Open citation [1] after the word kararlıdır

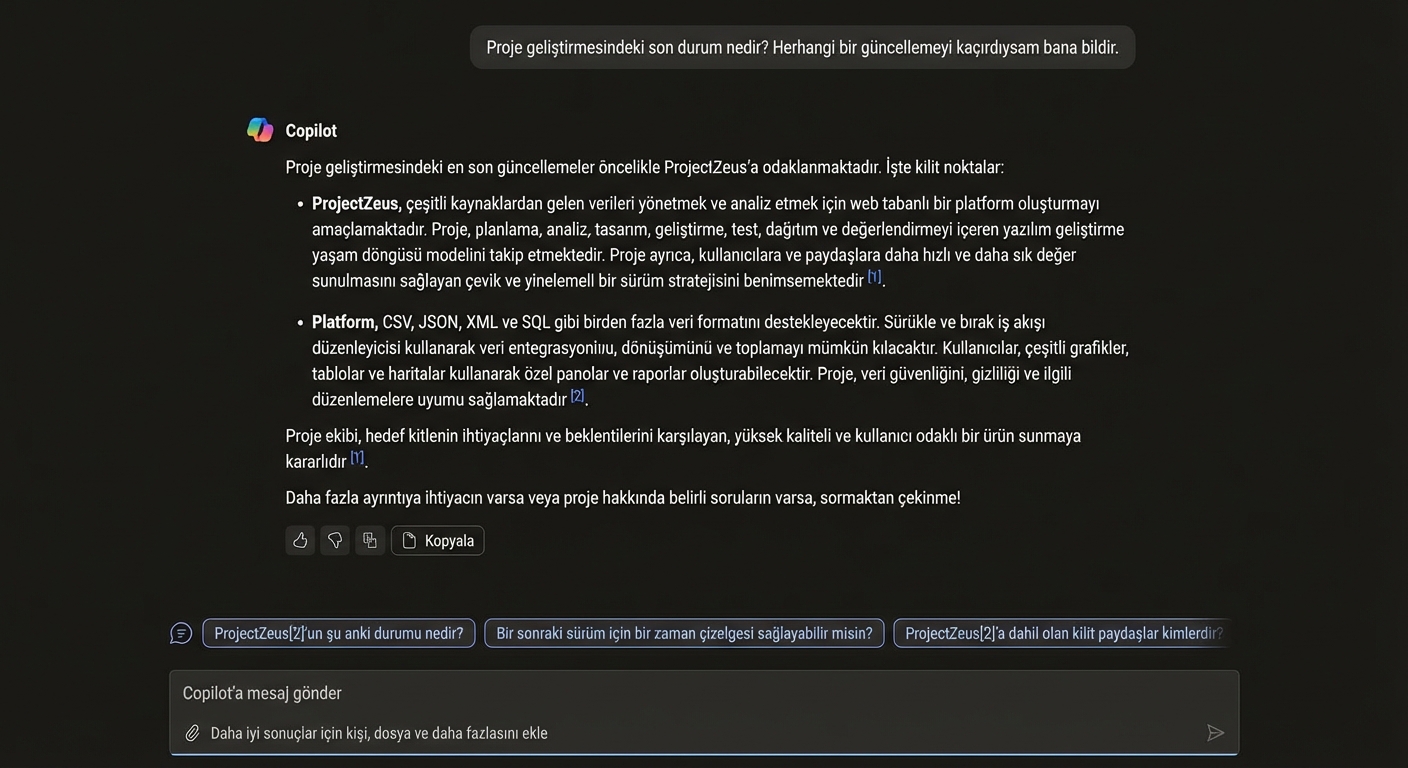(357, 458)
